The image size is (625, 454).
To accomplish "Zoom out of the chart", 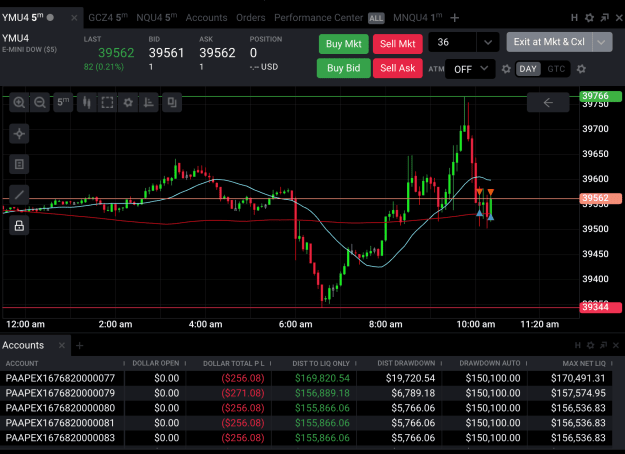I will coord(40,102).
